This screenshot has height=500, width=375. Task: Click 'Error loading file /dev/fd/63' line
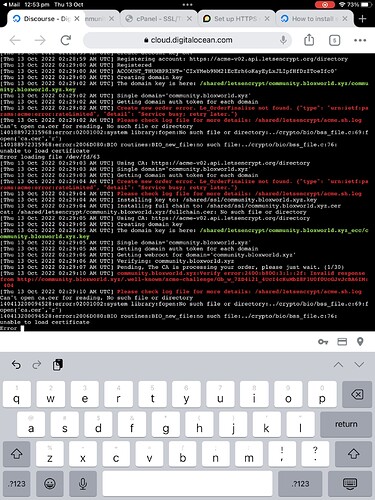pyautogui.click(x=50, y=157)
